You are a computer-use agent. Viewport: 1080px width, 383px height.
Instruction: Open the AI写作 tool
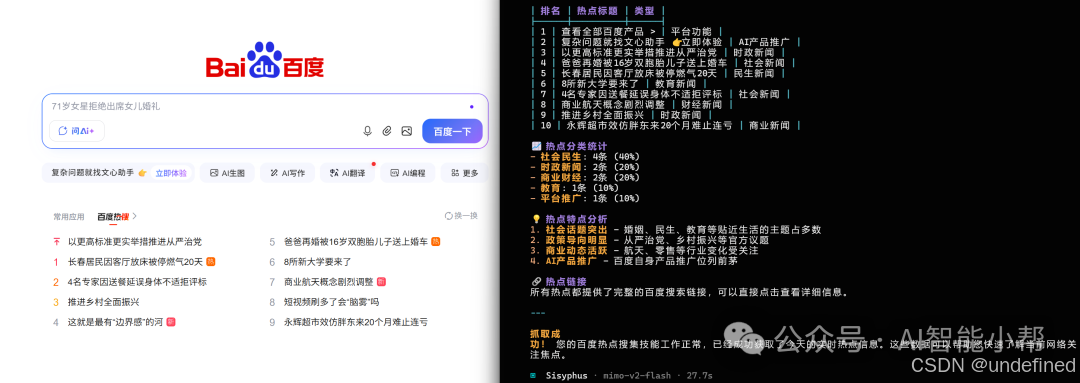(x=287, y=173)
